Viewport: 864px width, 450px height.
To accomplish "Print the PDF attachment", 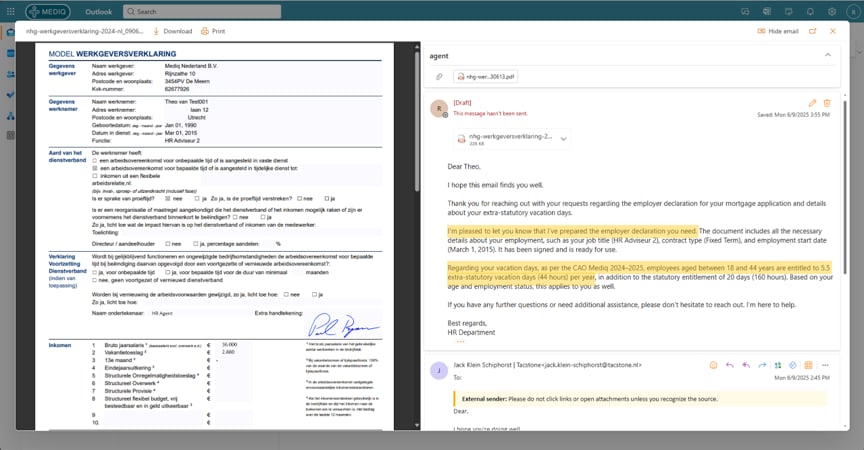I will 213,31.
